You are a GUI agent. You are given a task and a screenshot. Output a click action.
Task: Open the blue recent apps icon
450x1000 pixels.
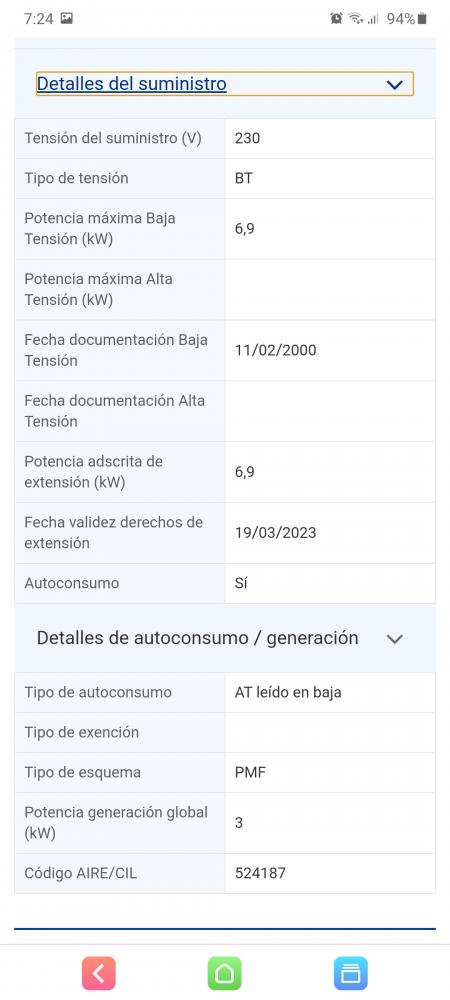click(x=351, y=973)
